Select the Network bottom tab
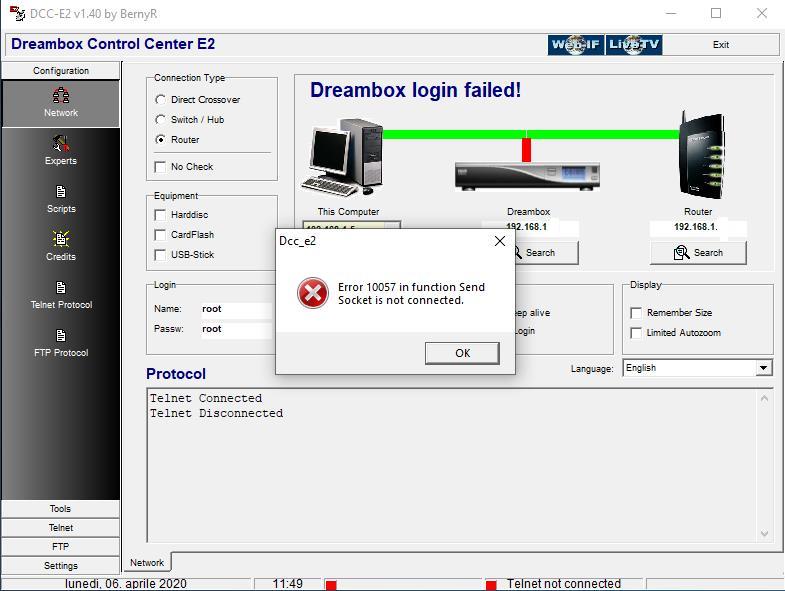The height and width of the screenshot is (591, 785). 147,562
